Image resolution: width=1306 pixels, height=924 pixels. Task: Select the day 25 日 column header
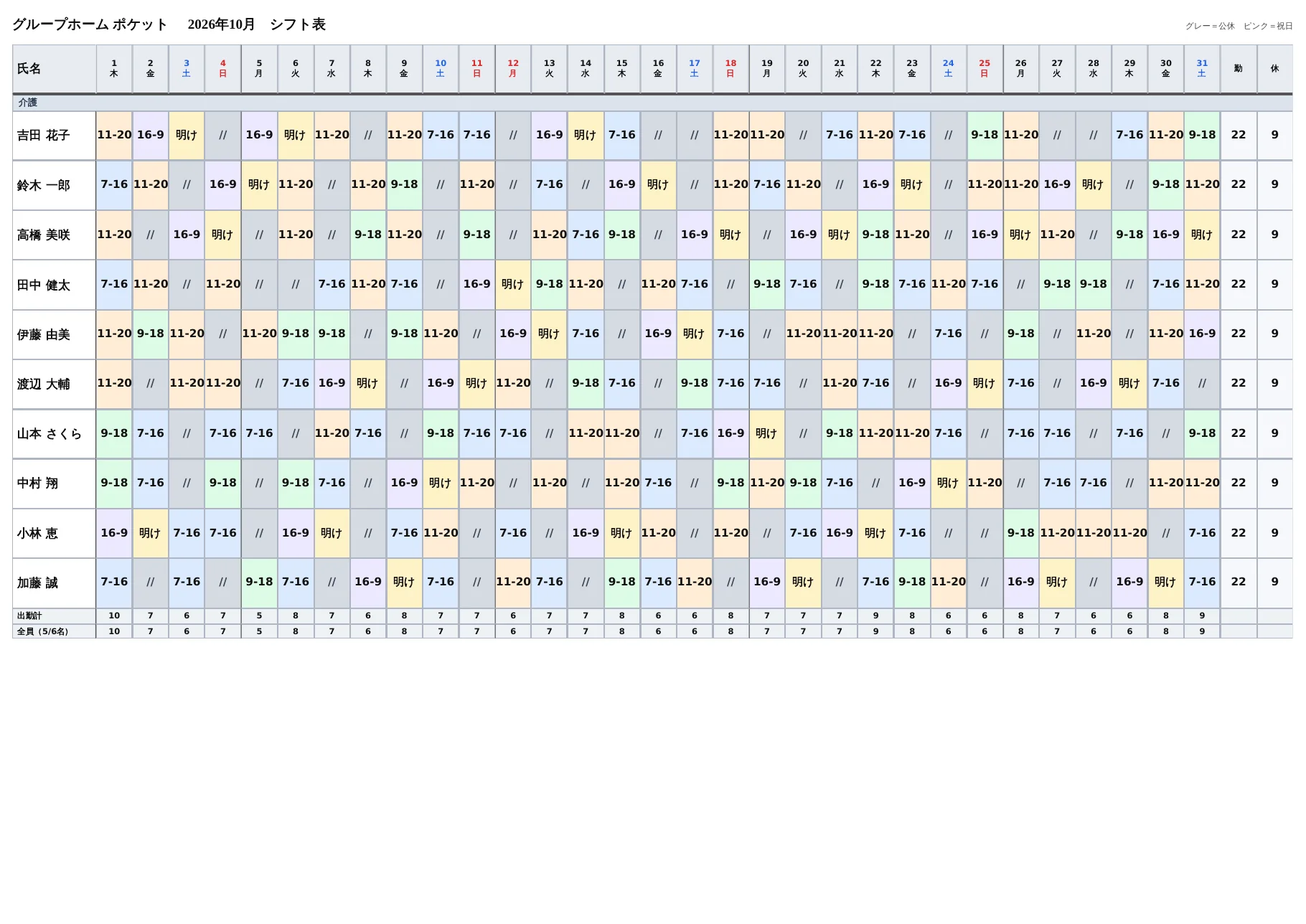[985, 69]
